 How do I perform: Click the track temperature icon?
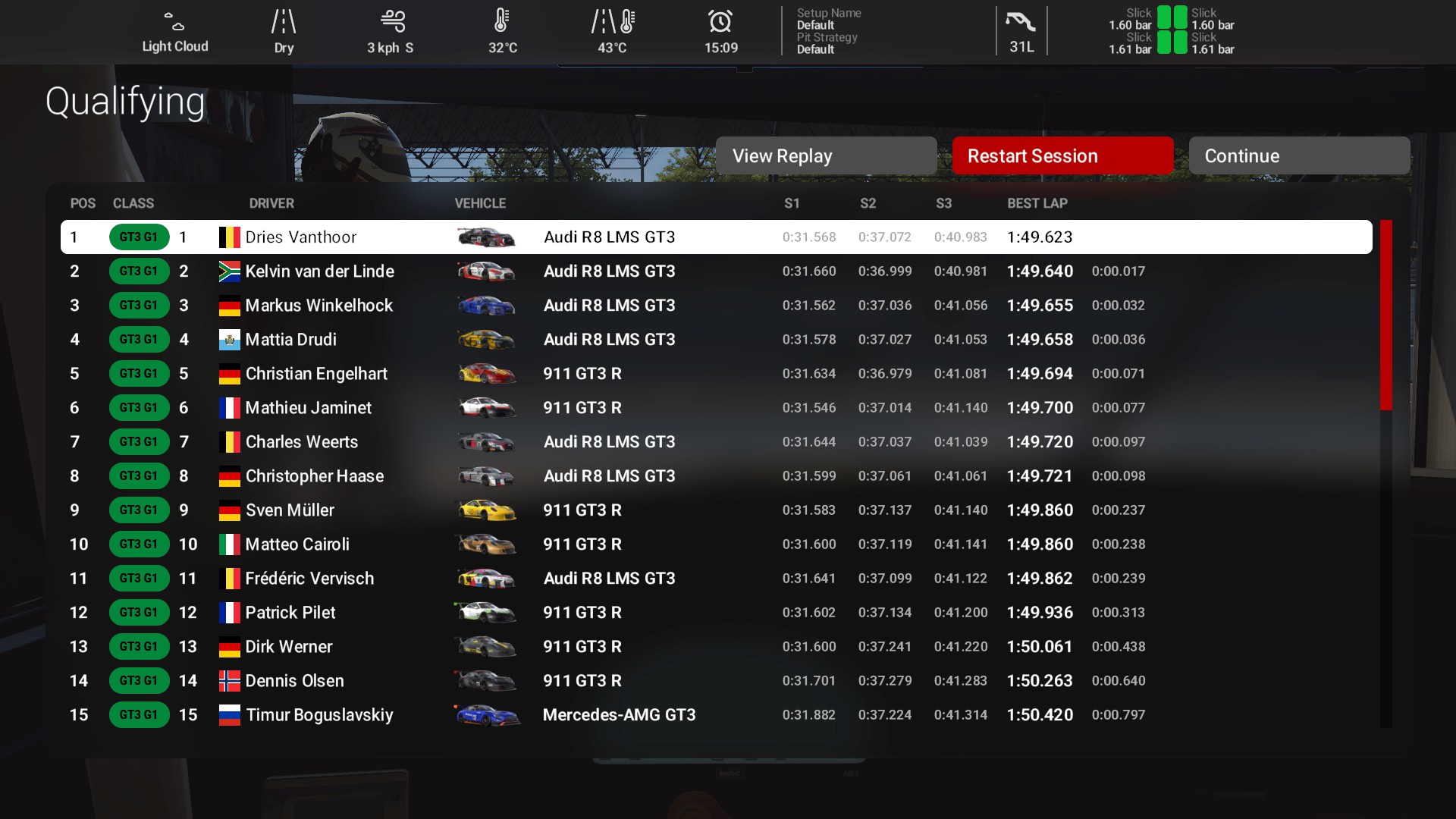tap(612, 21)
